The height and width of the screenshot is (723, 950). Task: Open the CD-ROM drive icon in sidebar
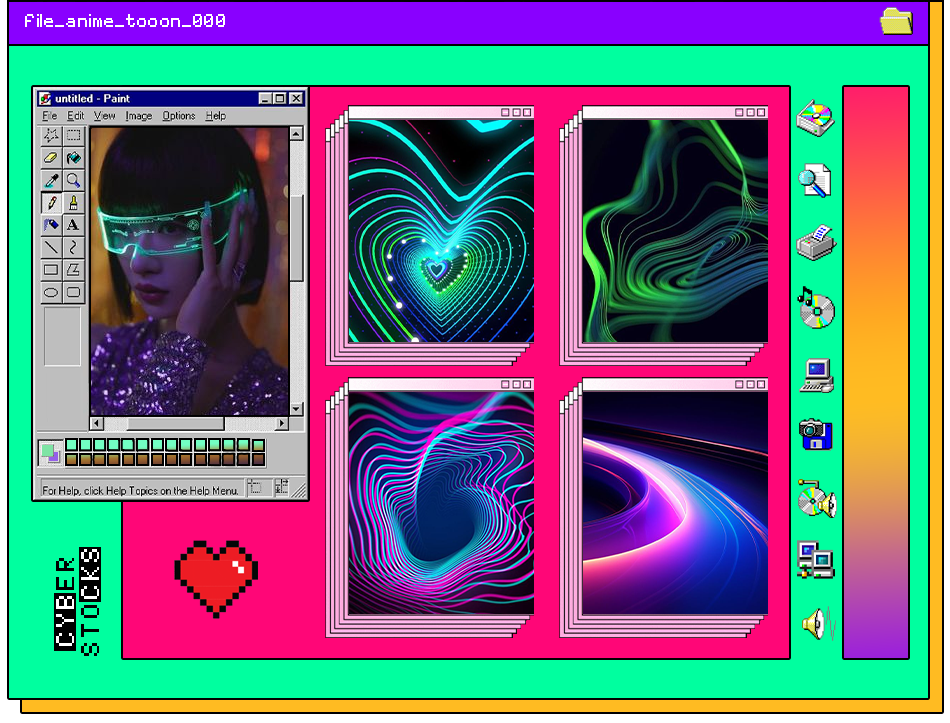click(815, 118)
